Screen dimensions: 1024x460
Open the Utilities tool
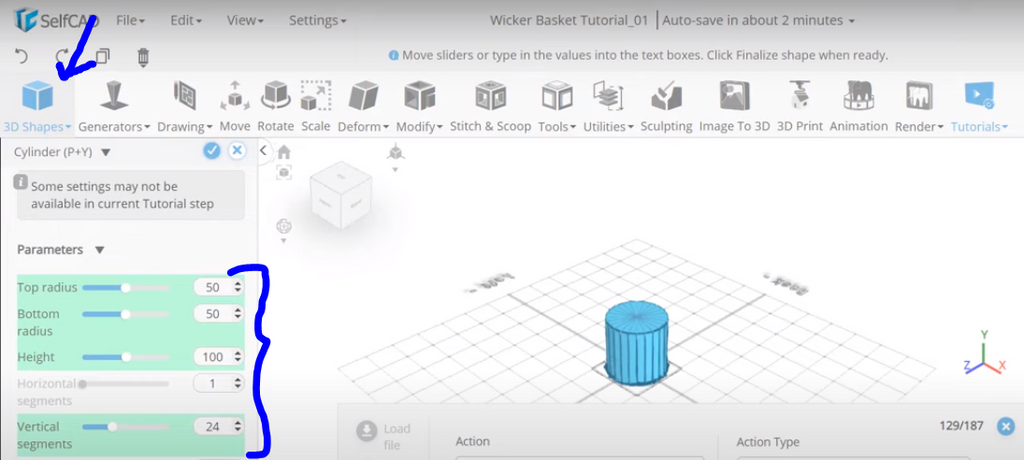pos(608,107)
